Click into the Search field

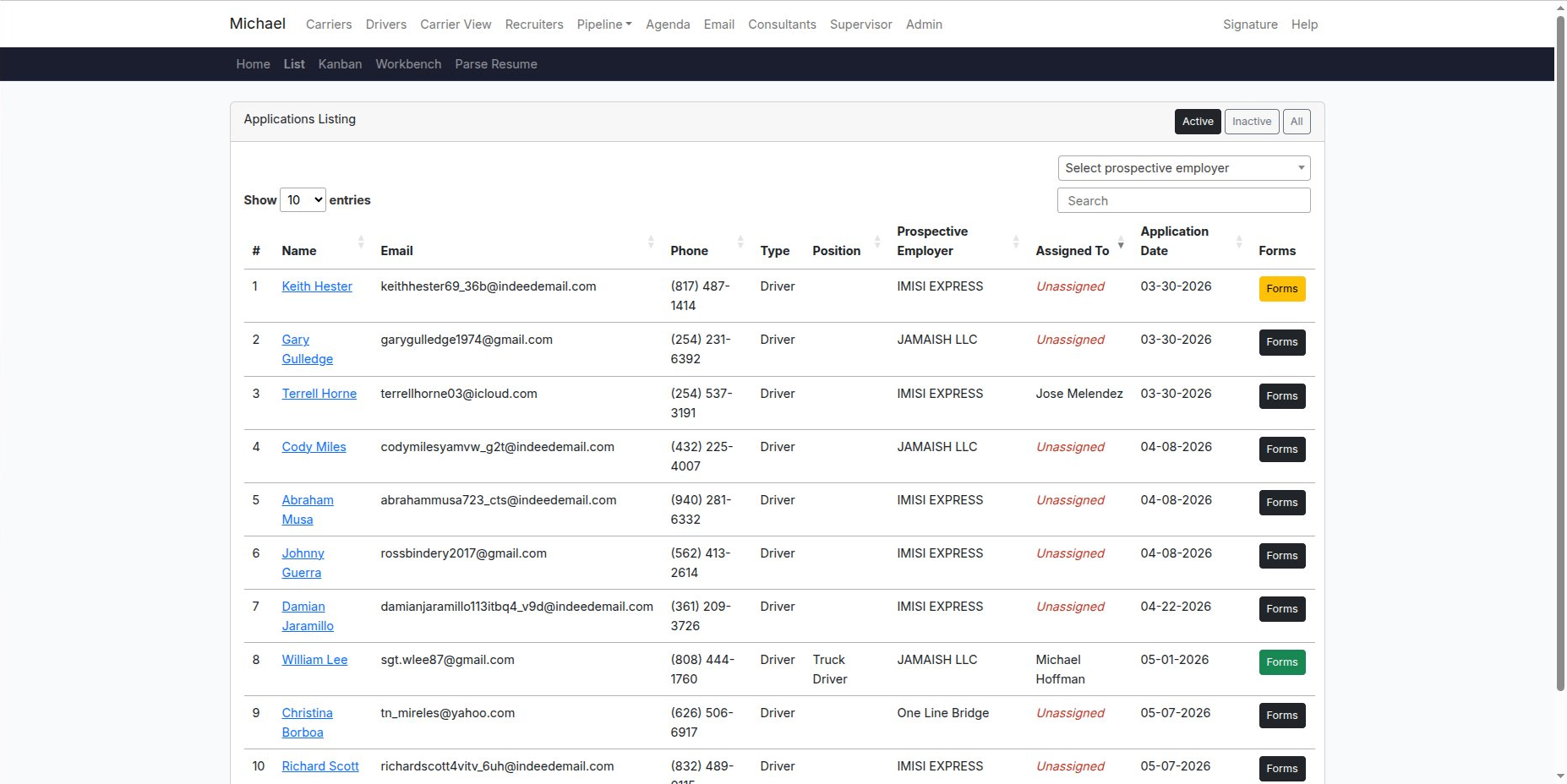[x=1184, y=201]
